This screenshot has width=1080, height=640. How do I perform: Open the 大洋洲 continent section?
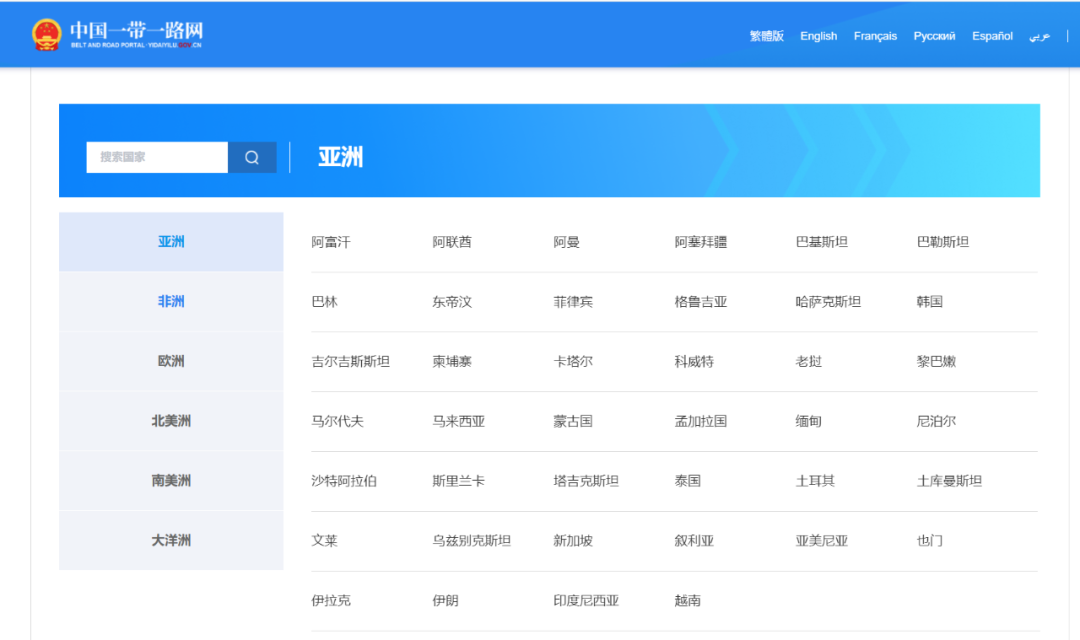click(171, 540)
